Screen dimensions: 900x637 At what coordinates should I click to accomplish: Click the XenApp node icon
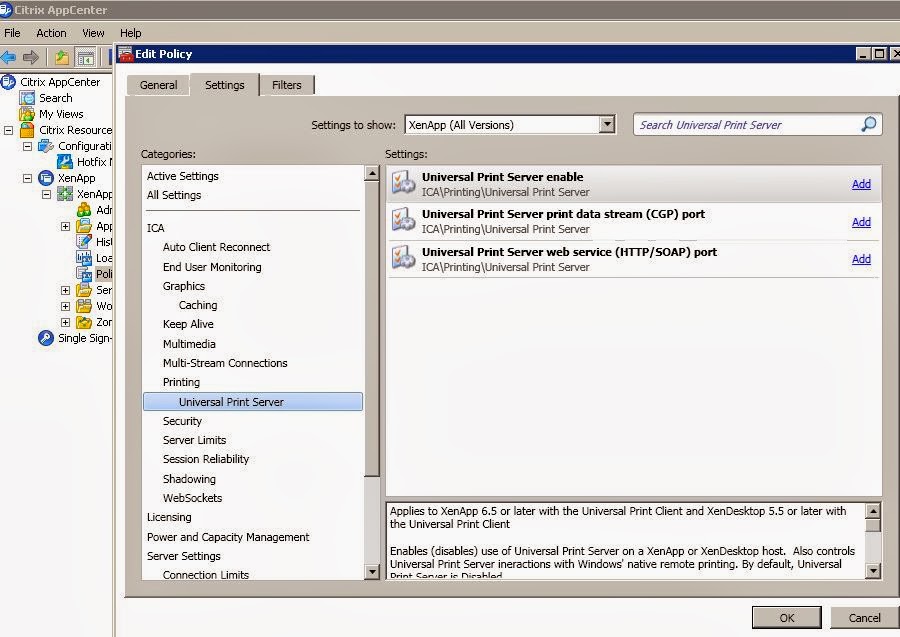click(46, 178)
